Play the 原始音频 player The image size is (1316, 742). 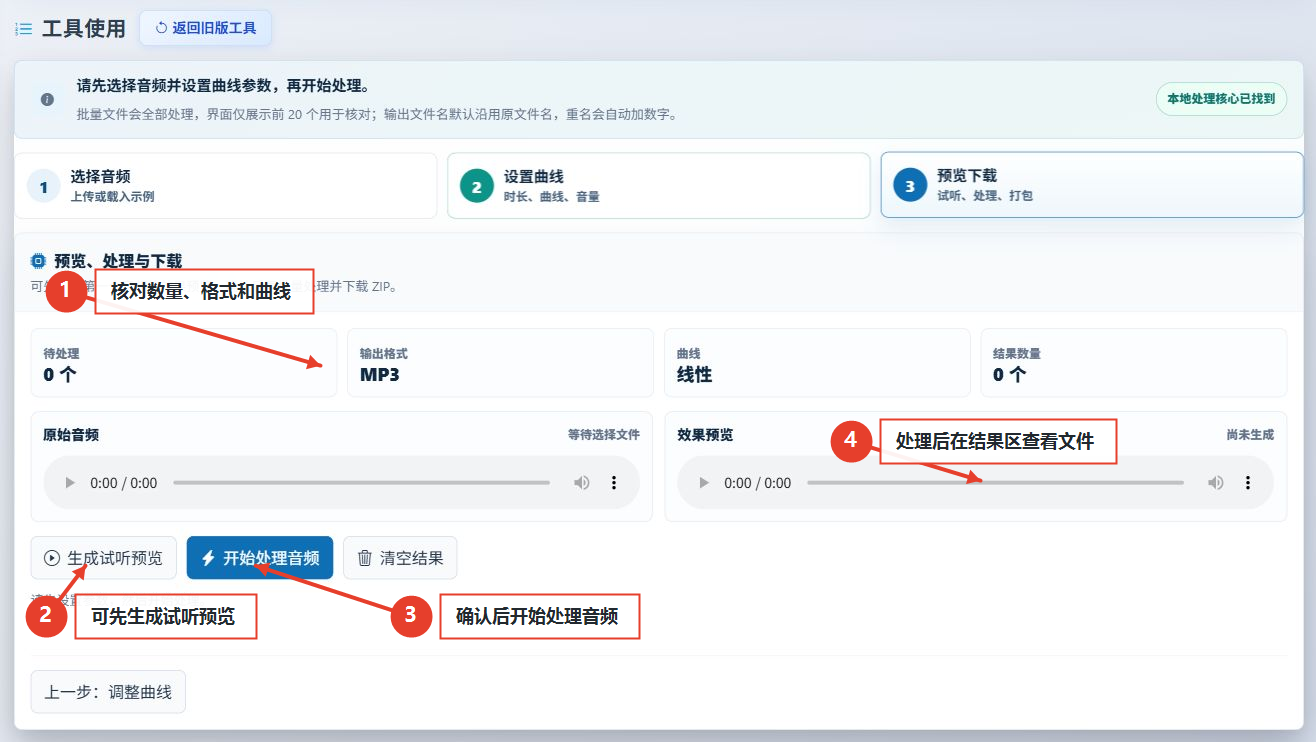click(69, 483)
